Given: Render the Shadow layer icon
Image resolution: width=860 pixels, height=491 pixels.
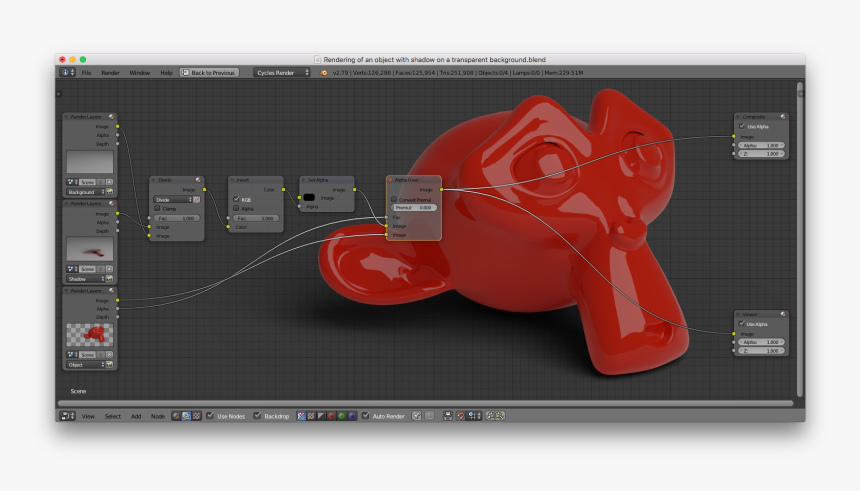Looking at the screenshot, I should tap(110, 279).
